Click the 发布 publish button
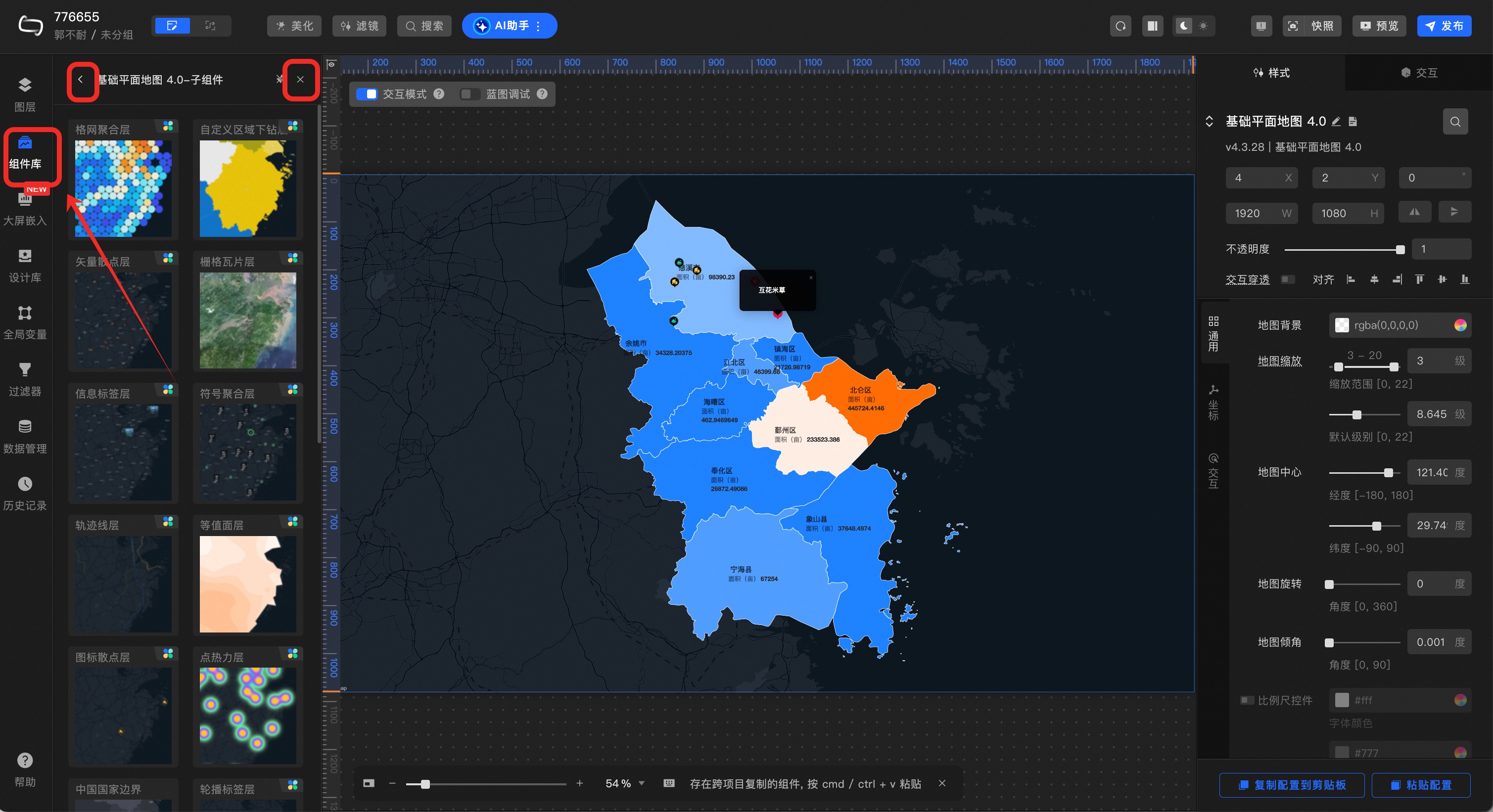This screenshot has width=1493, height=812. [x=1444, y=26]
